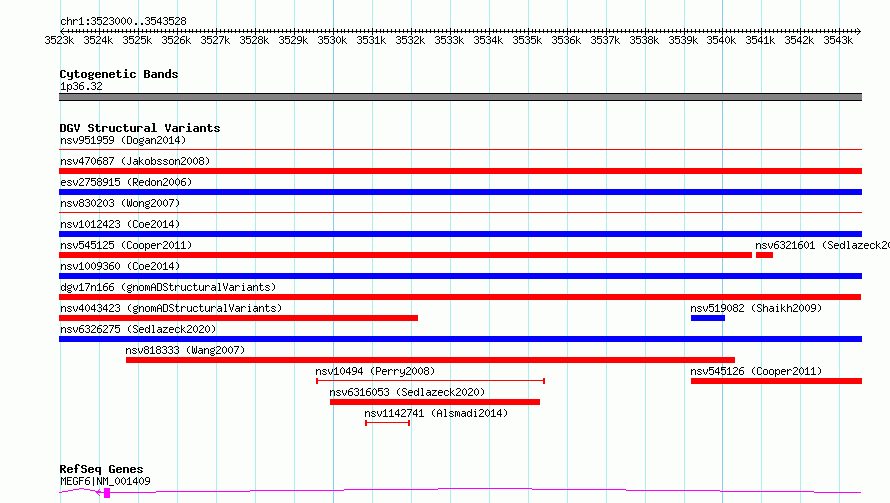Click the 3530k ruler tick label
The image size is (890, 503).
pyautogui.click(x=332, y=40)
